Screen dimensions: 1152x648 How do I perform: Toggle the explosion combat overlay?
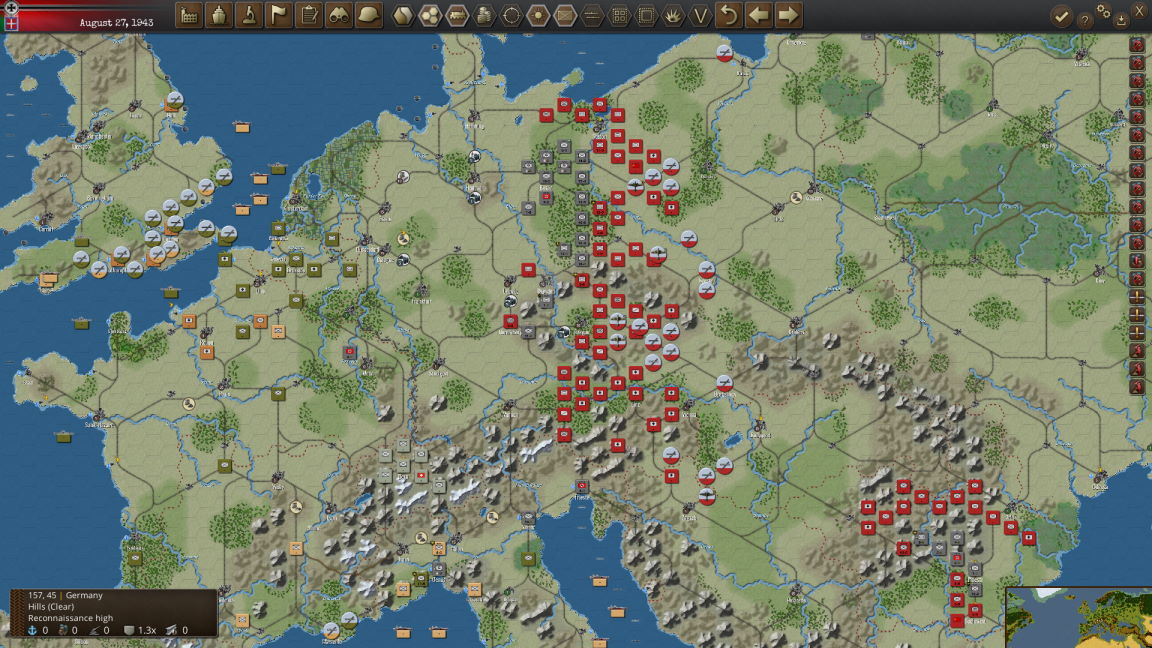coord(673,15)
